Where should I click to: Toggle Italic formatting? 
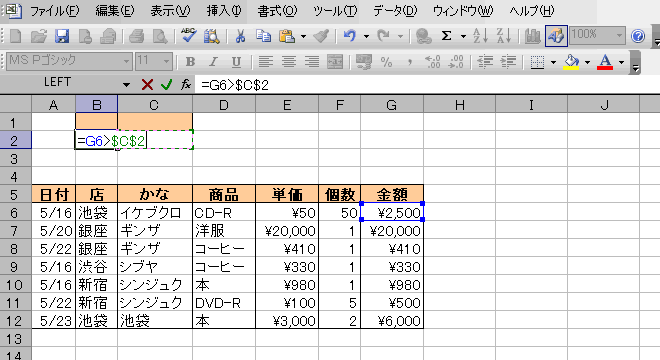coord(213,62)
